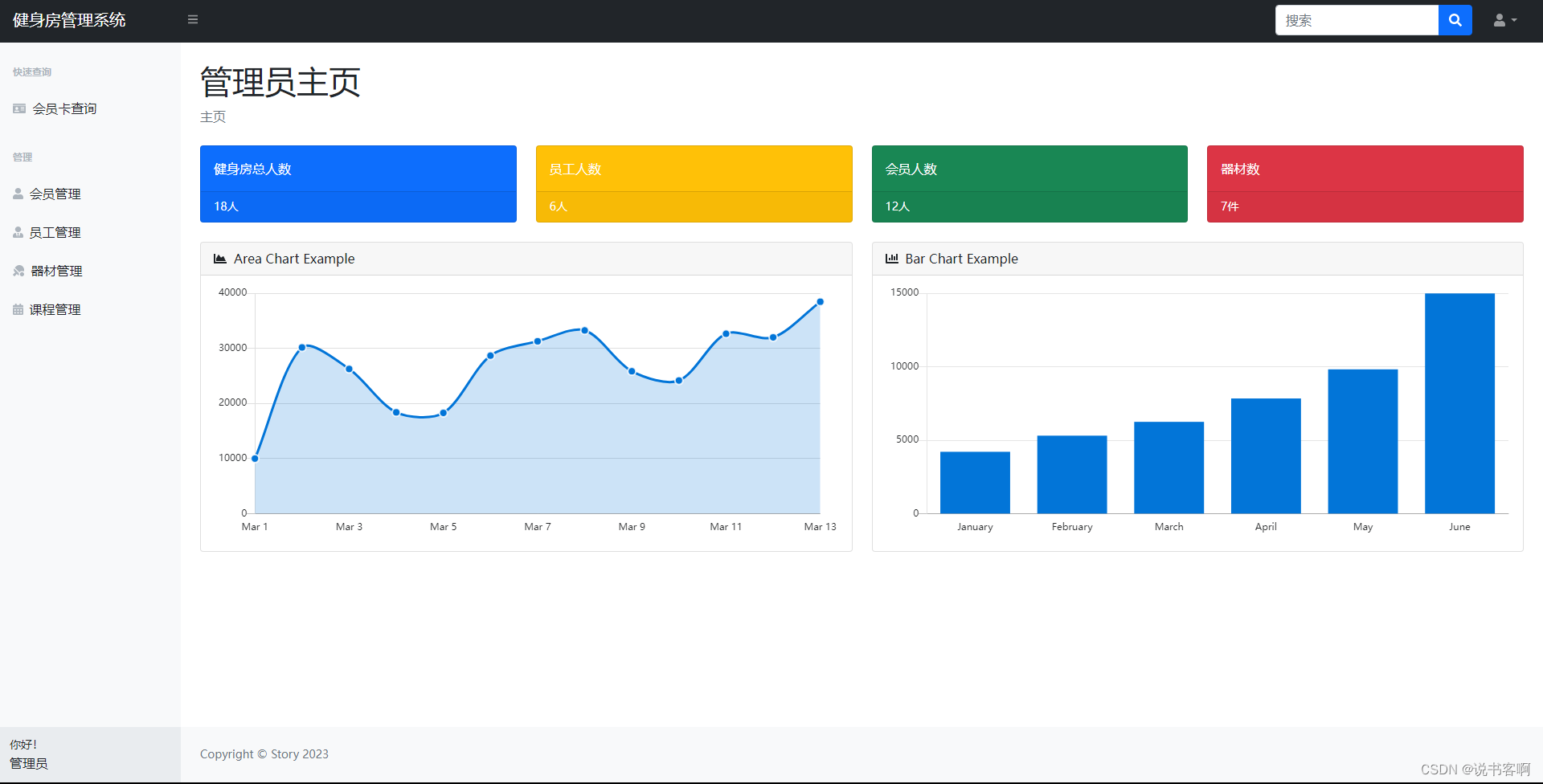This screenshot has height=784, width=1543.
Task: Click the May bar
Action: coord(1363,442)
